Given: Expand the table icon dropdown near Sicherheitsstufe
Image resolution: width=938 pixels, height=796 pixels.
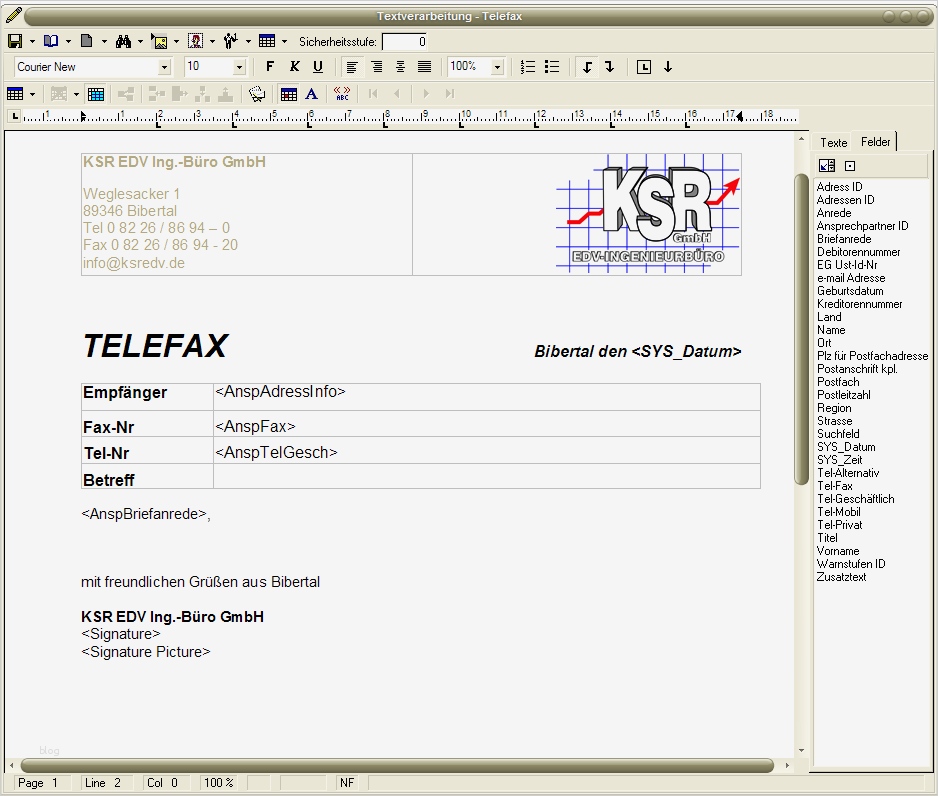Looking at the screenshot, I should coord(284,41).
